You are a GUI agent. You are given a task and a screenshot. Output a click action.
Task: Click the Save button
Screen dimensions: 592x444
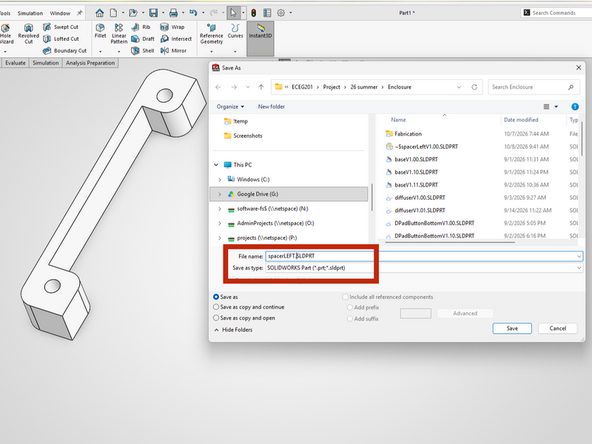(x=512, y=328)
